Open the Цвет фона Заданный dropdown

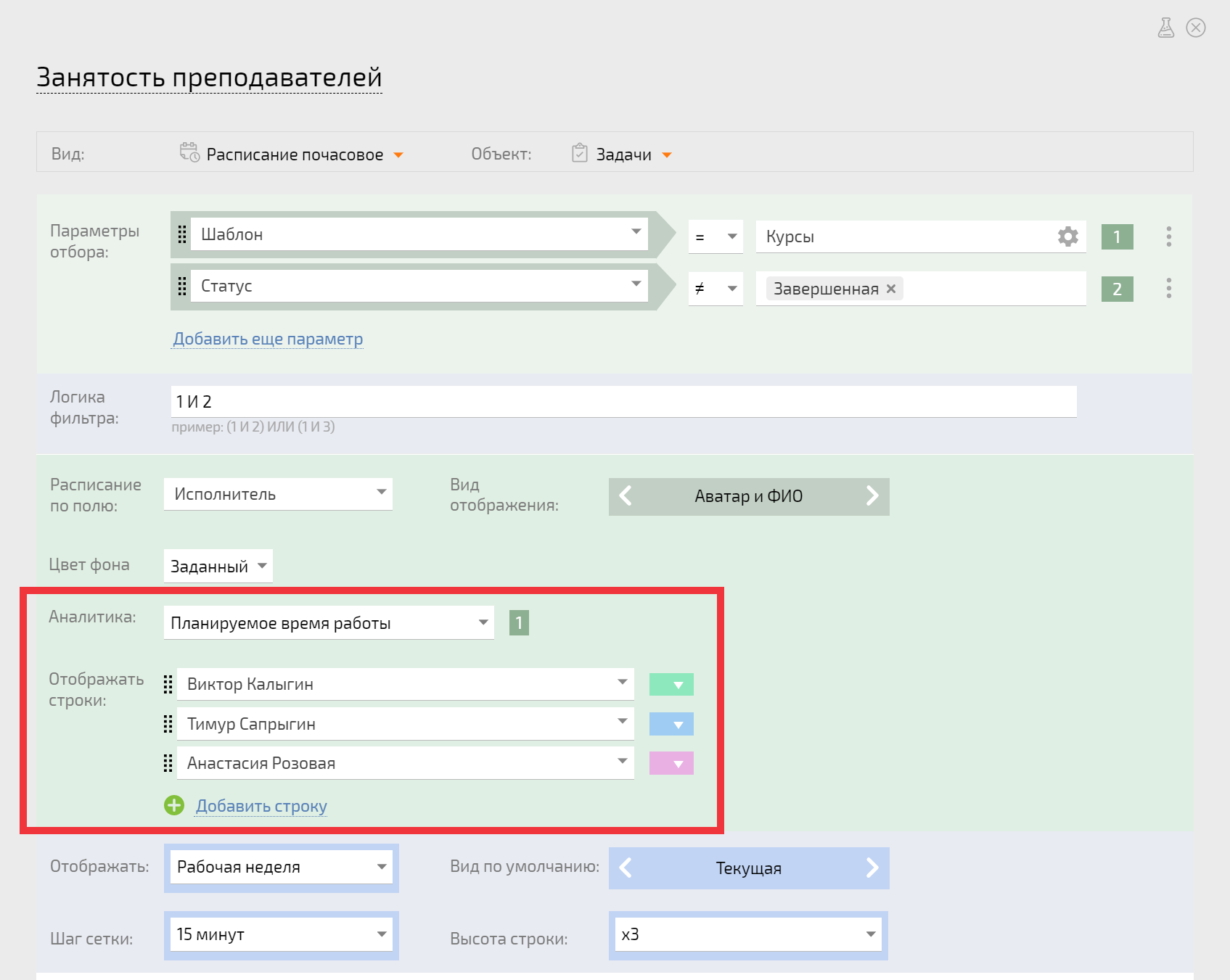click(218, 566)
